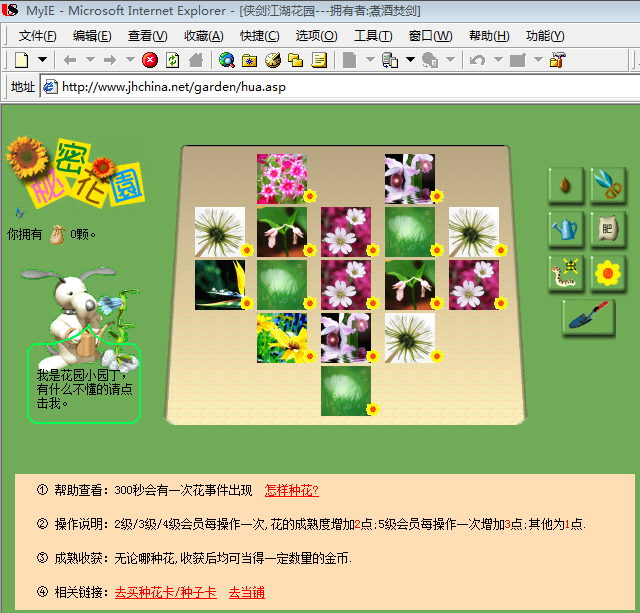Click the gray window box toolbar icon
Screen dimensions: 640x613
coord(518,60)
